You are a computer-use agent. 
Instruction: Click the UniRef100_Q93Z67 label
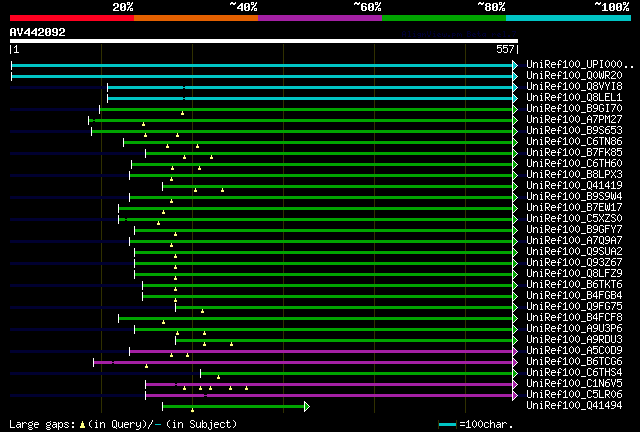[574, 263]
